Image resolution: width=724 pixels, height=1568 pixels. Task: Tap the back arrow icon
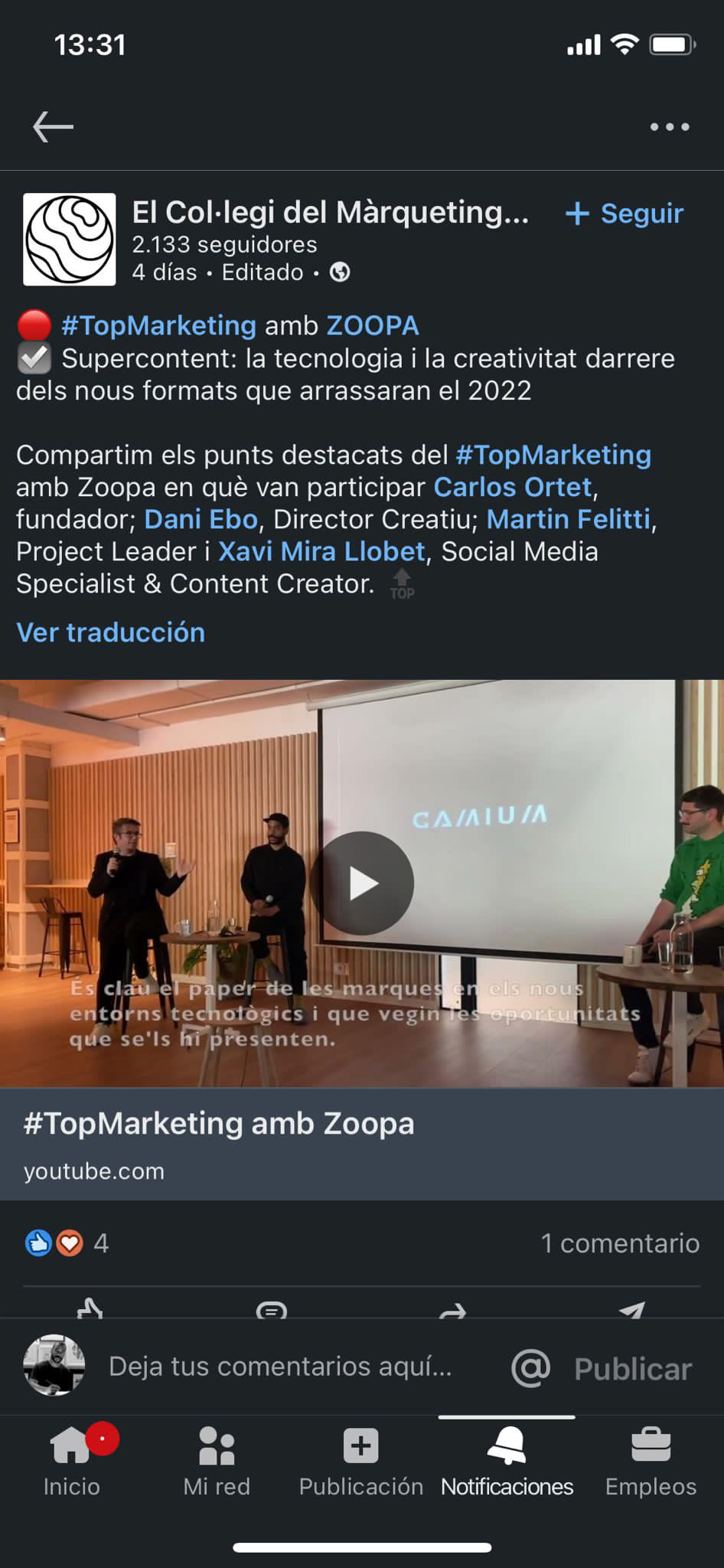point(53,127)
